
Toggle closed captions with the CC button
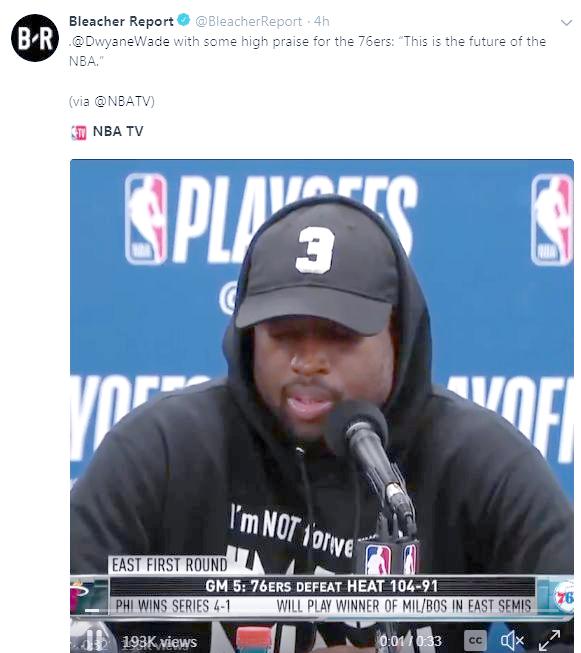pos(476,640)
